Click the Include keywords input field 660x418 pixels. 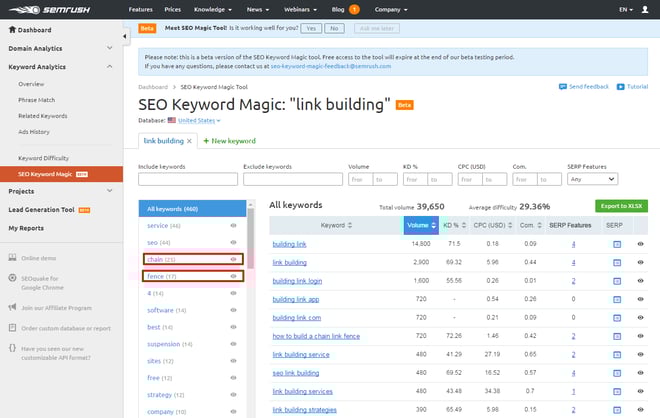pos(187,179)
